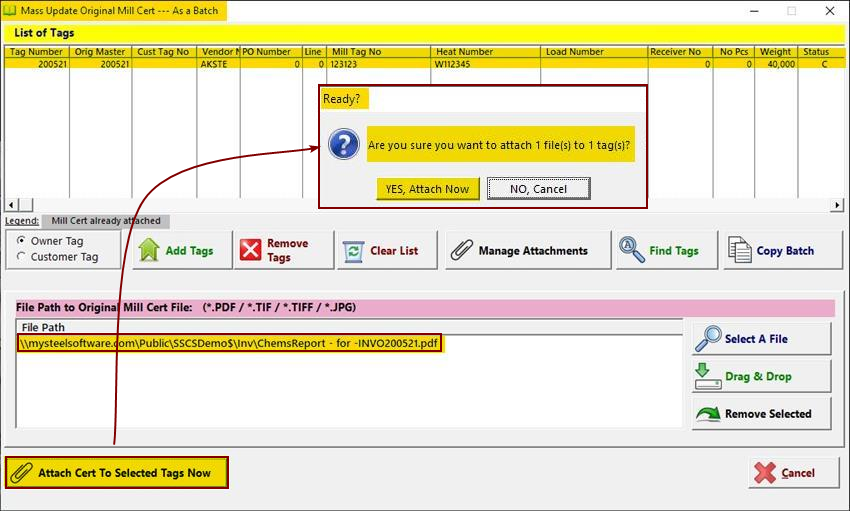Select the ChemsReport file path entry
This screenshot has height=511, width=850.
(x=229, y=343)
